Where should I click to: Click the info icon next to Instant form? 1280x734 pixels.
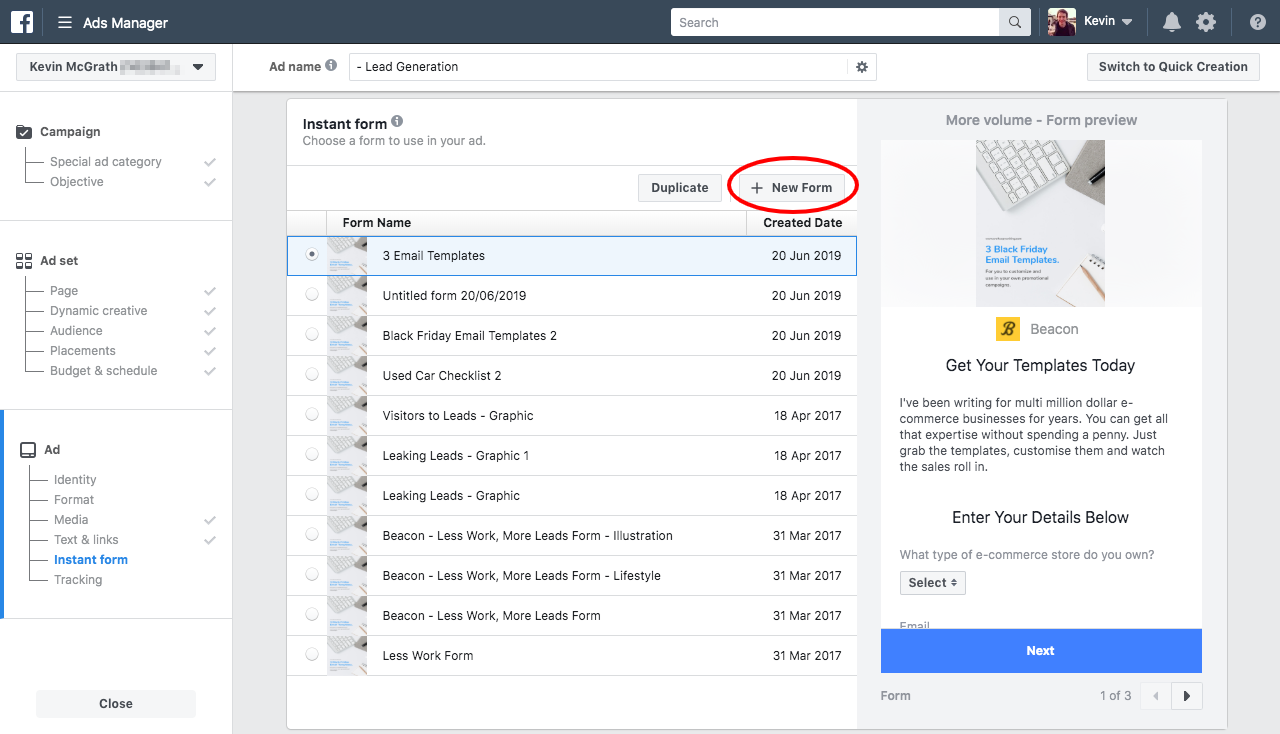[397, 121]
